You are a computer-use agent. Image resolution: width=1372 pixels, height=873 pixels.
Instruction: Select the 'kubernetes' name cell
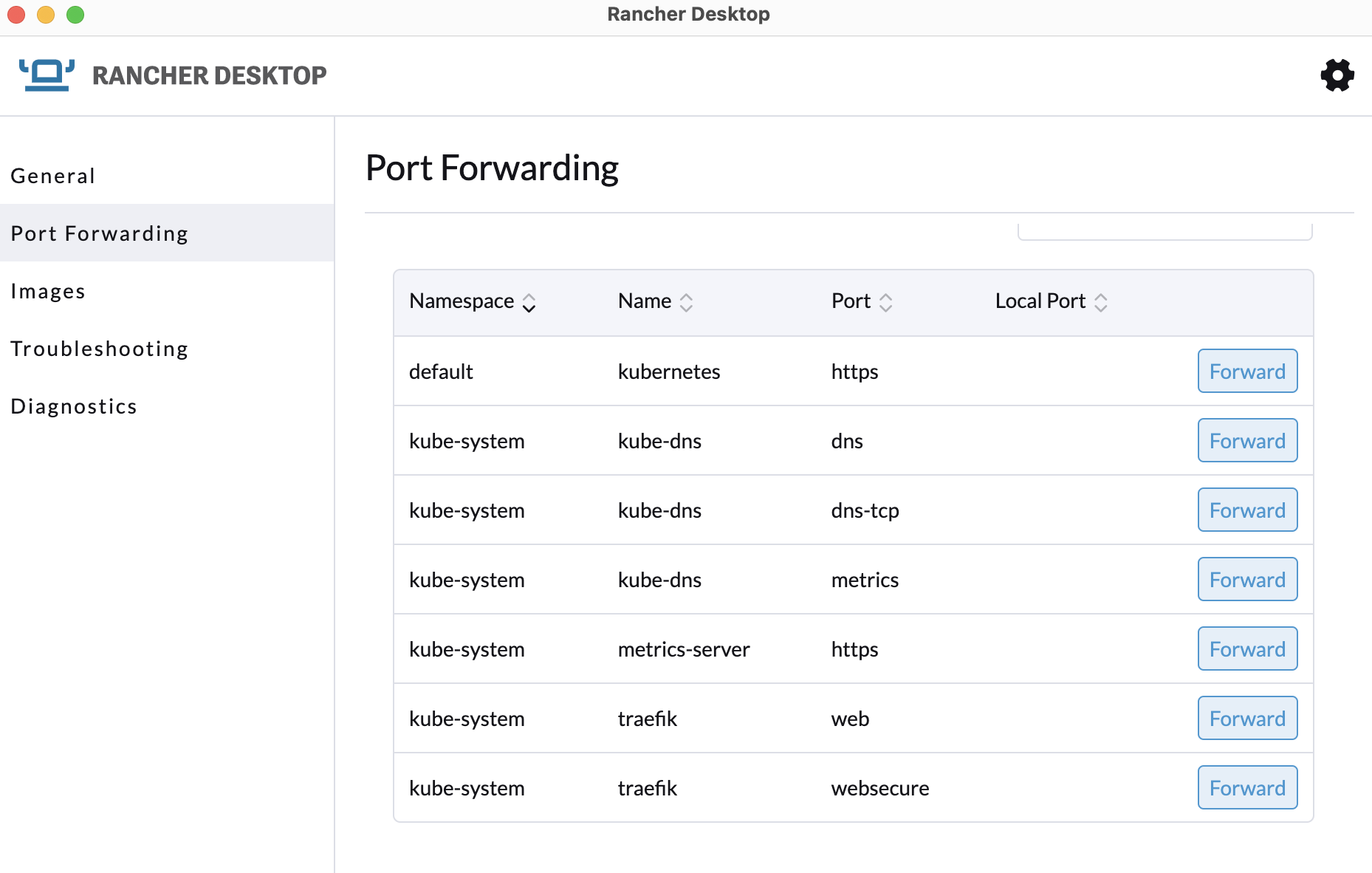coord(669,372)
